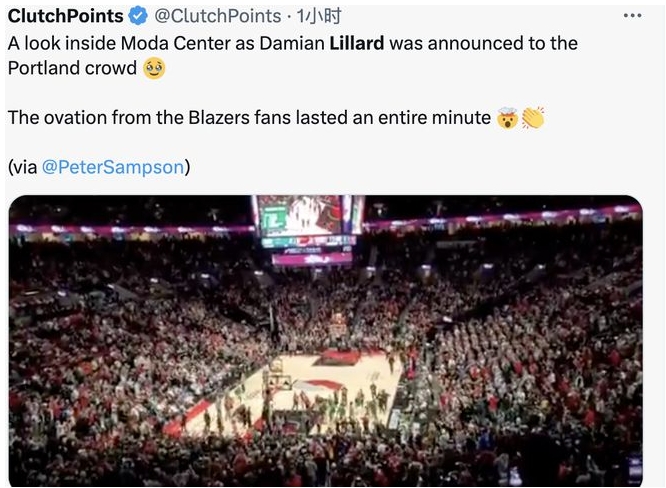Click the exploding head emoji
The height and width of the screenshot is (488, 666).
(508, 118)
